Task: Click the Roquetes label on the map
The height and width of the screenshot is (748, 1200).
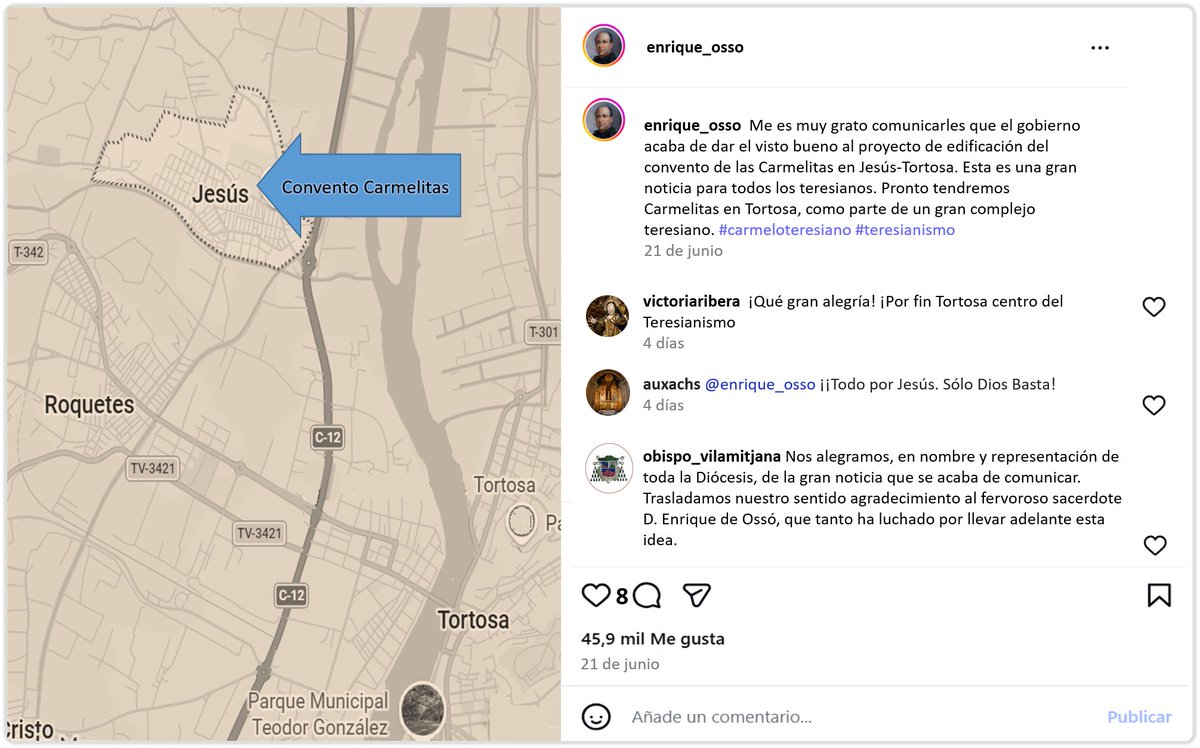Action: (x=90, y=405)
